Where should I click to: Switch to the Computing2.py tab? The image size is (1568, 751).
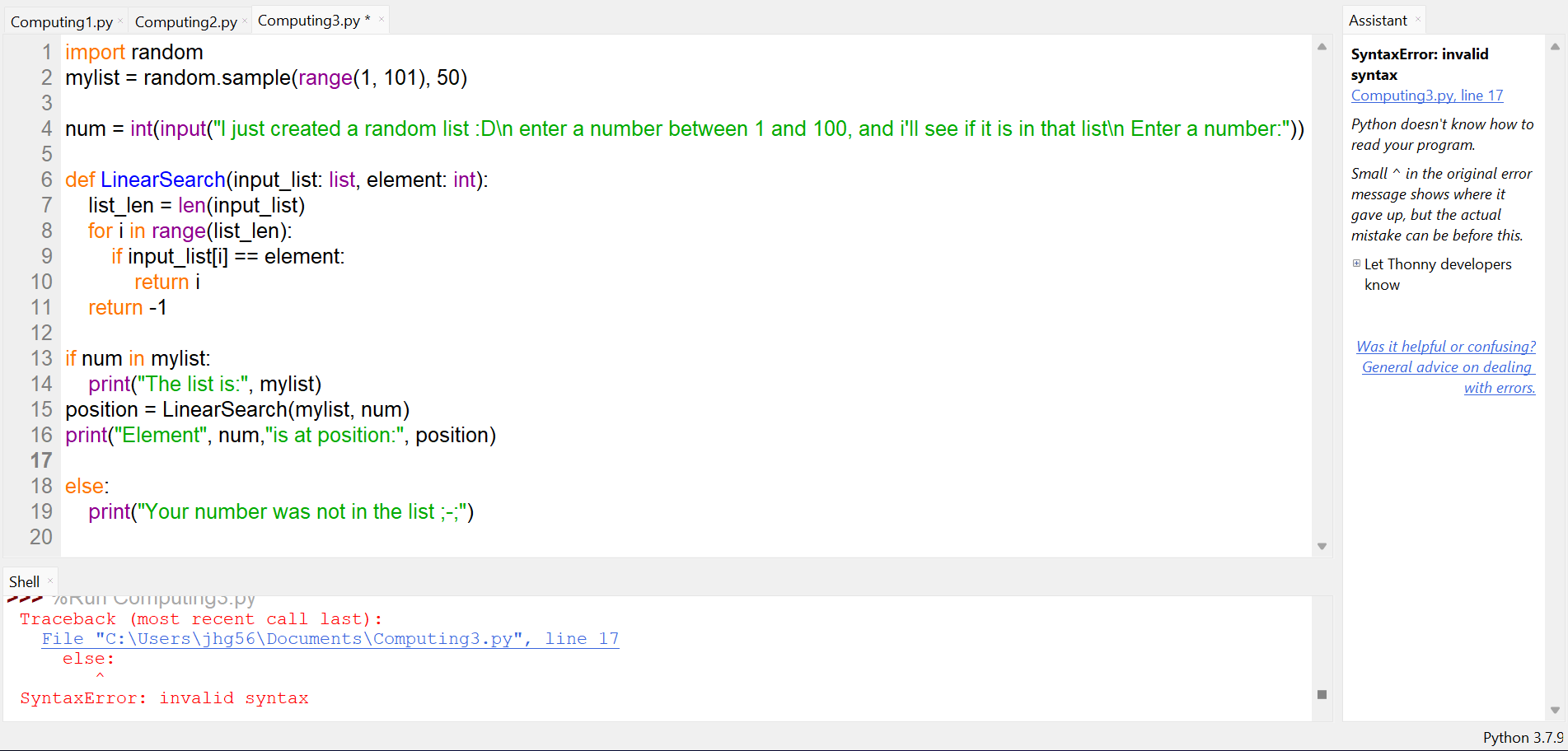point(185,21)
